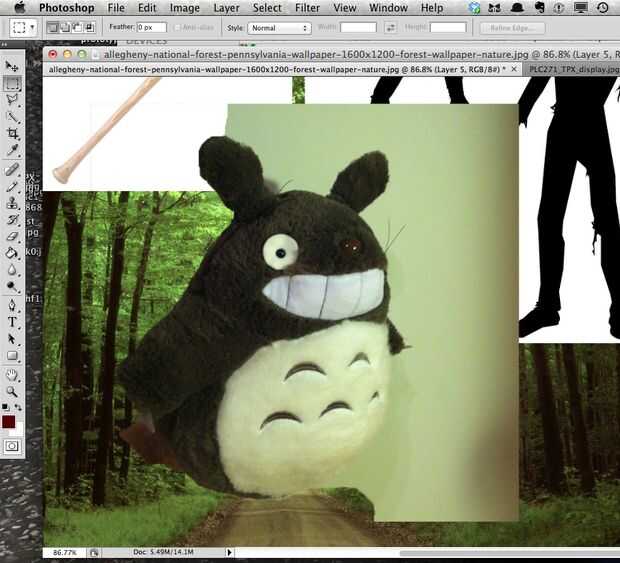Screen dimensions: 620x563
Task: Reset default foreground and background colors
Action: (x=5, y=406)
